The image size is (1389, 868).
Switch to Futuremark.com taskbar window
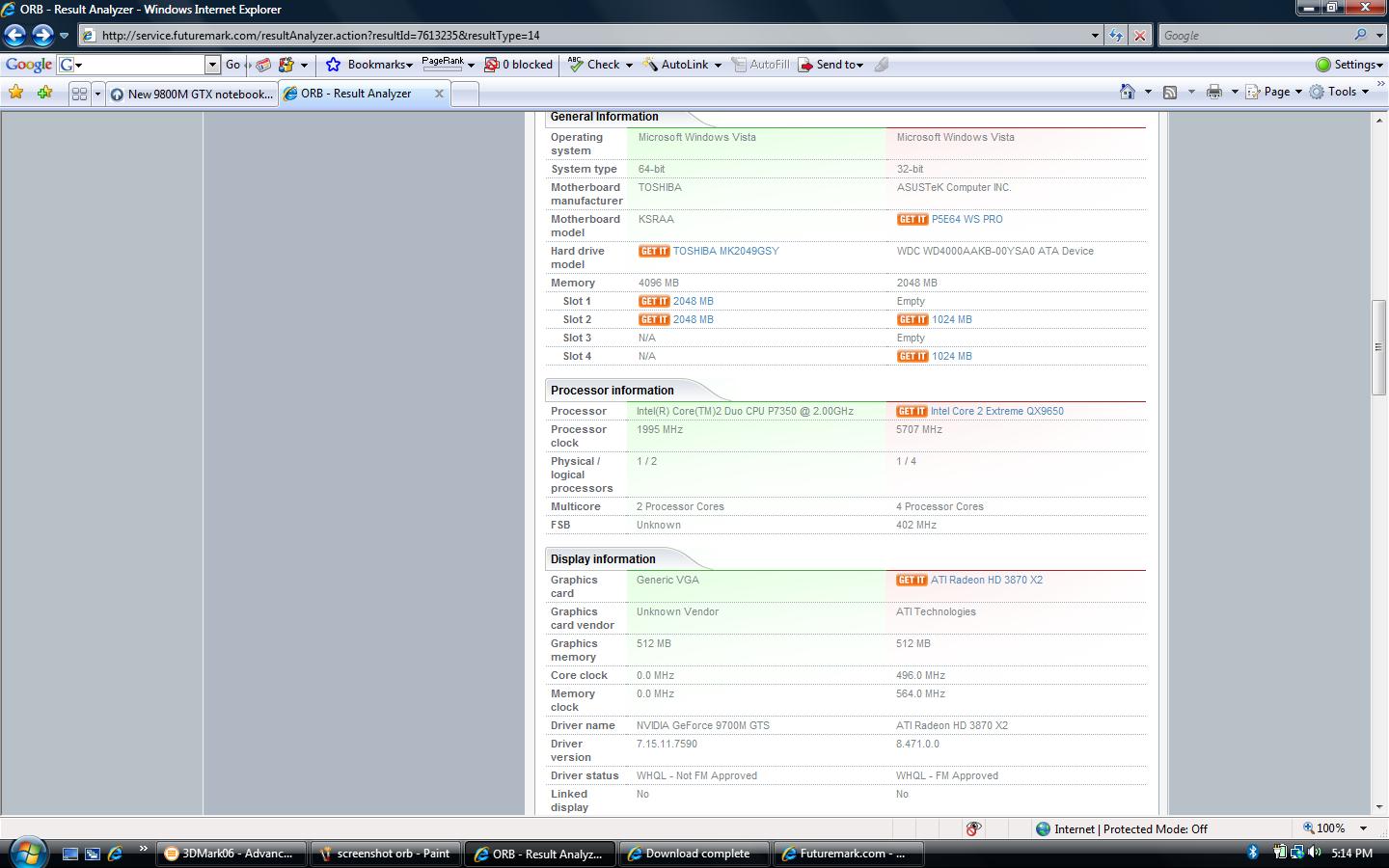click(x=849, y=854)
